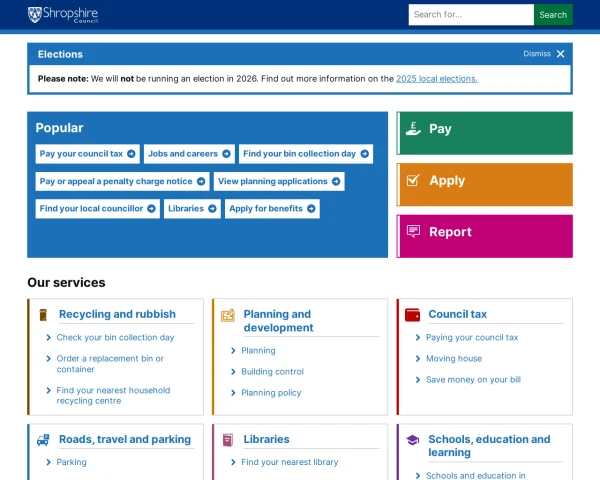This screenshot has width=600, height=480.
Task: Click the chevron before Find your nearest library
Action: coord(233,462)
